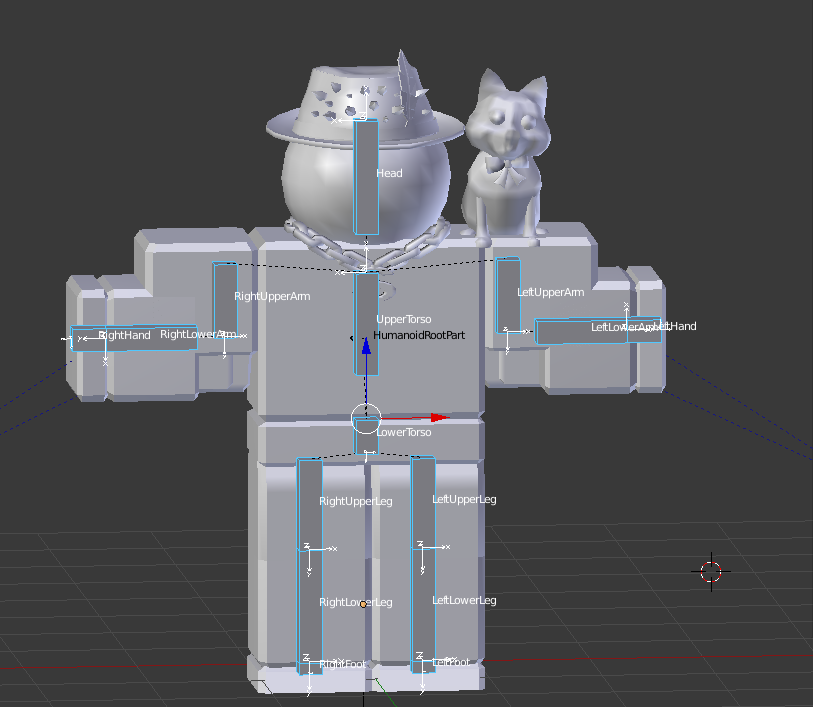
Task: Click the LeftFoot label
Action: (x=449, y=661)
